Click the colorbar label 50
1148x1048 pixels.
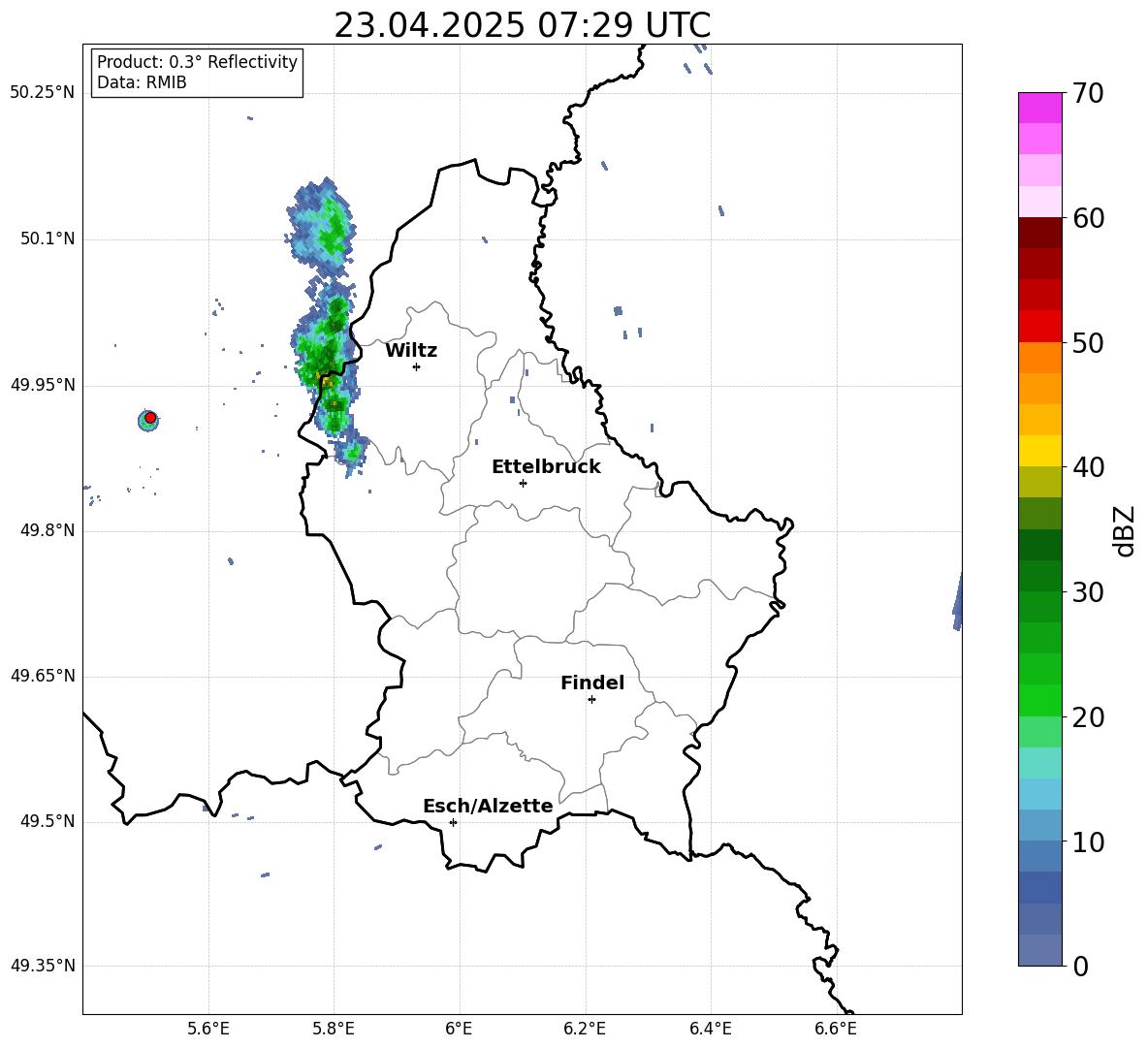pos(1088,343)
